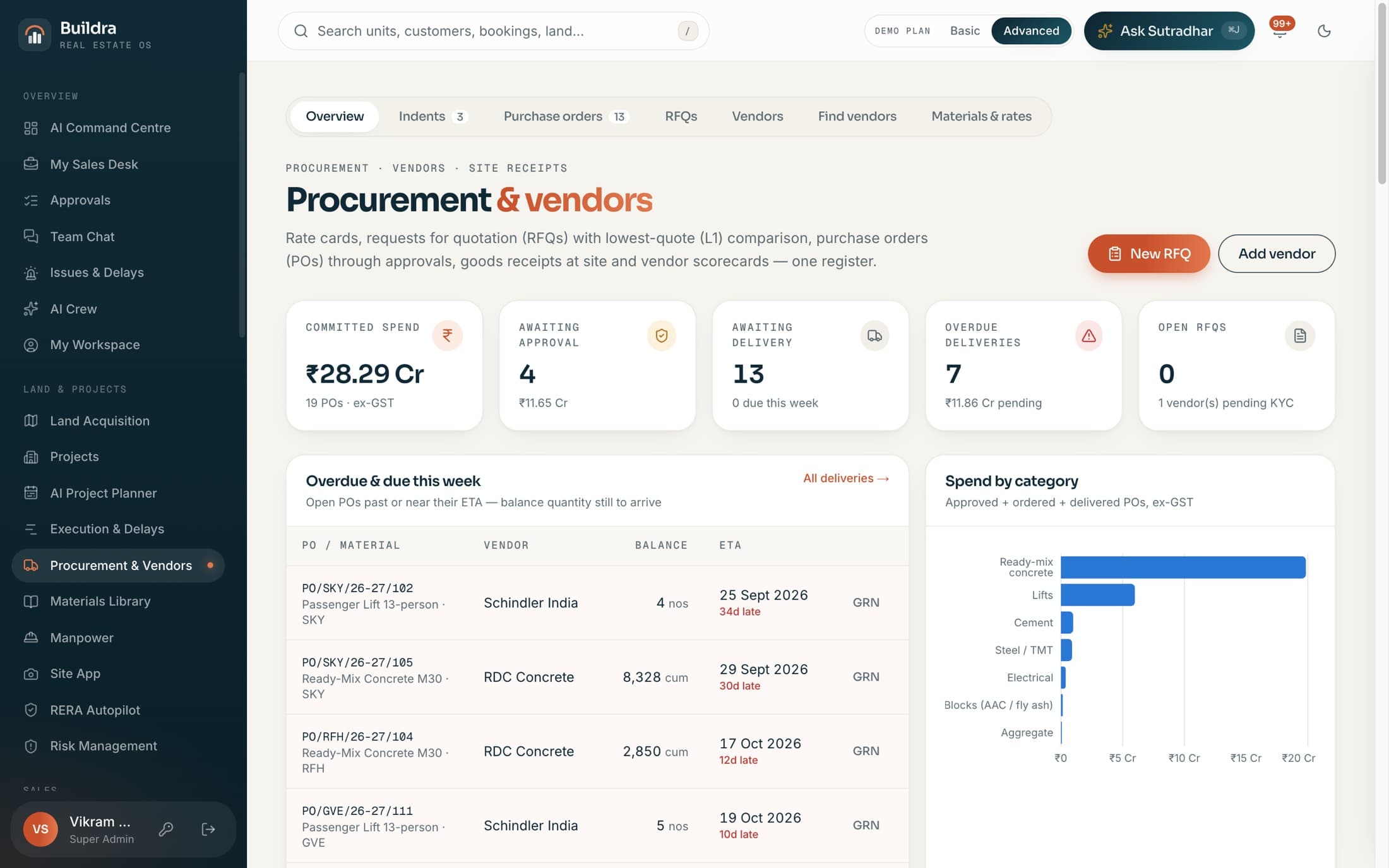Open AI Command Centre in sidebar
This screenshot has width=1389, height=868.
coord(118,128)
